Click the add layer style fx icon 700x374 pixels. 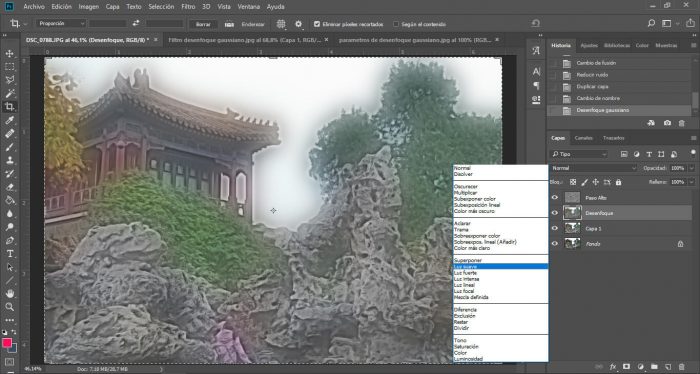tap(613, 367)
